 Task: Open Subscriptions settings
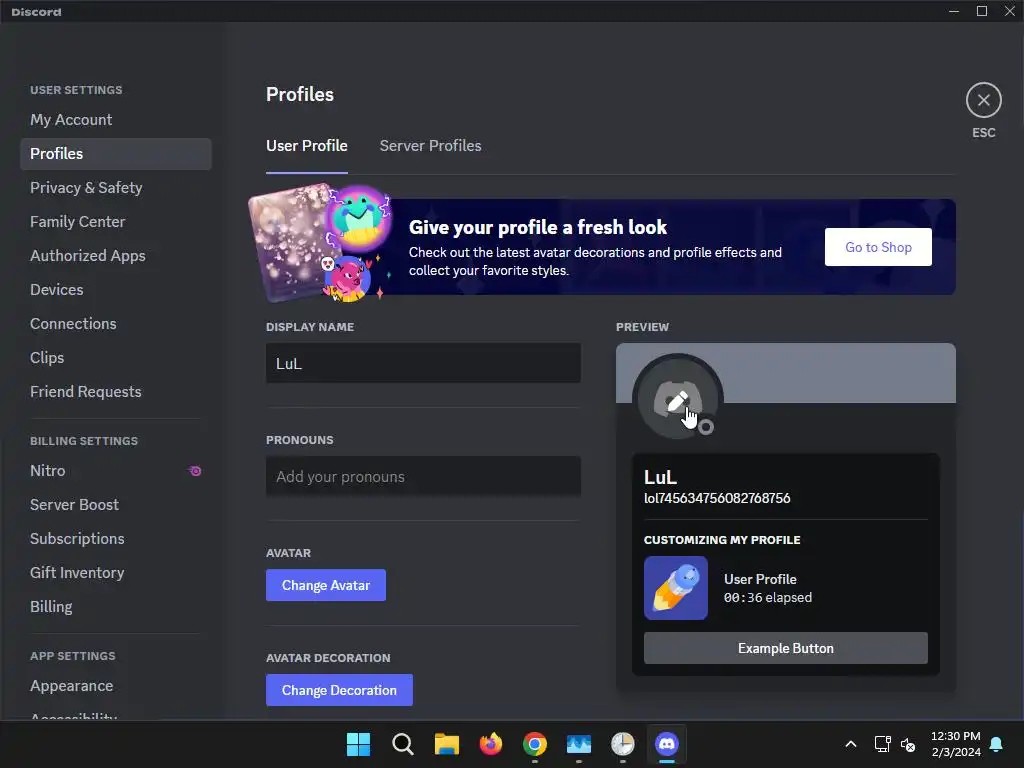coord(116,538)
